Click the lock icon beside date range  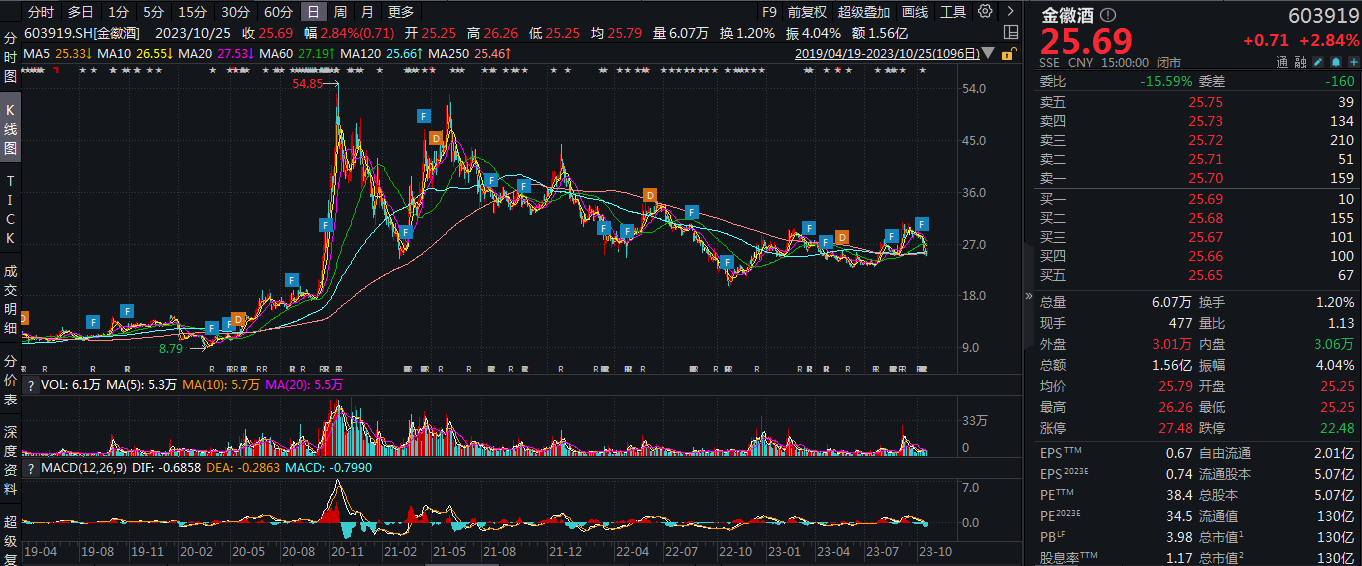click(1009, 53)
